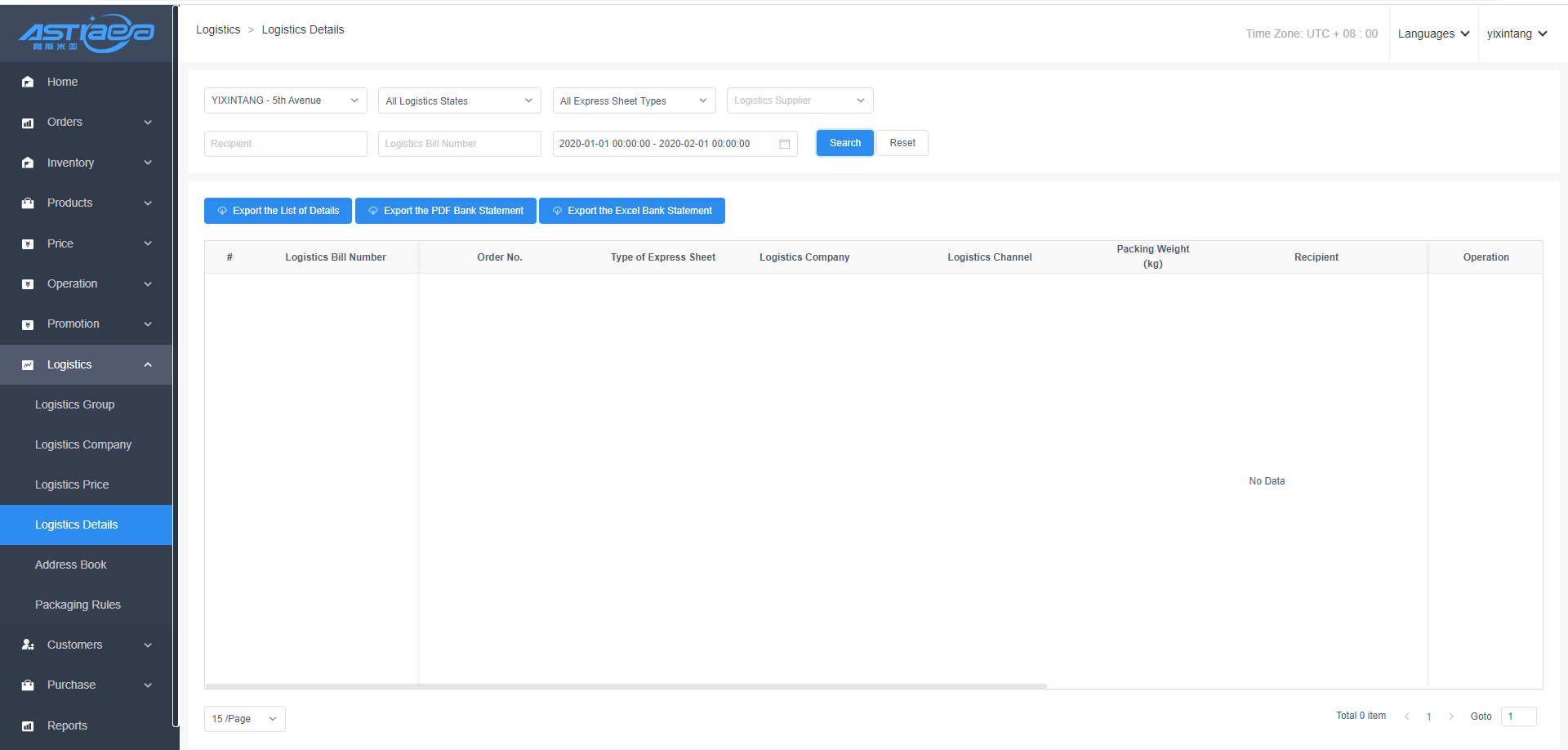Click Export the PDF Bank Statement
Viewport: 1568px width, 750px height.
click(445, 211)
